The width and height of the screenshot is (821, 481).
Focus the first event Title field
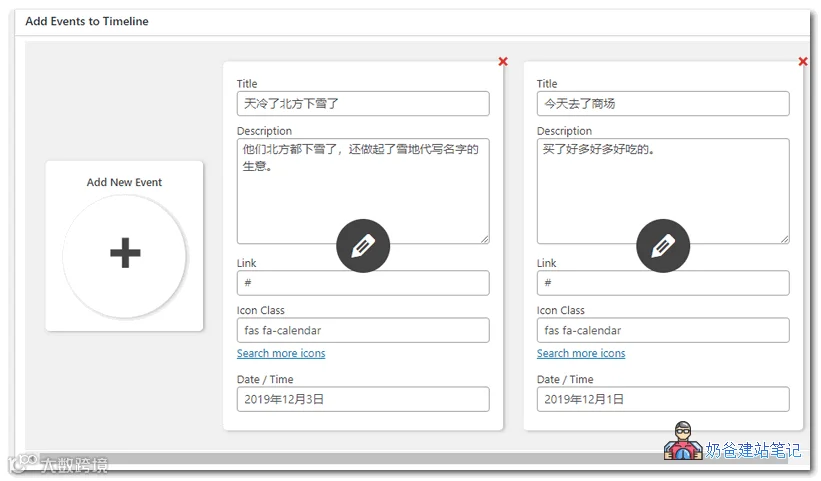[363, 104]
